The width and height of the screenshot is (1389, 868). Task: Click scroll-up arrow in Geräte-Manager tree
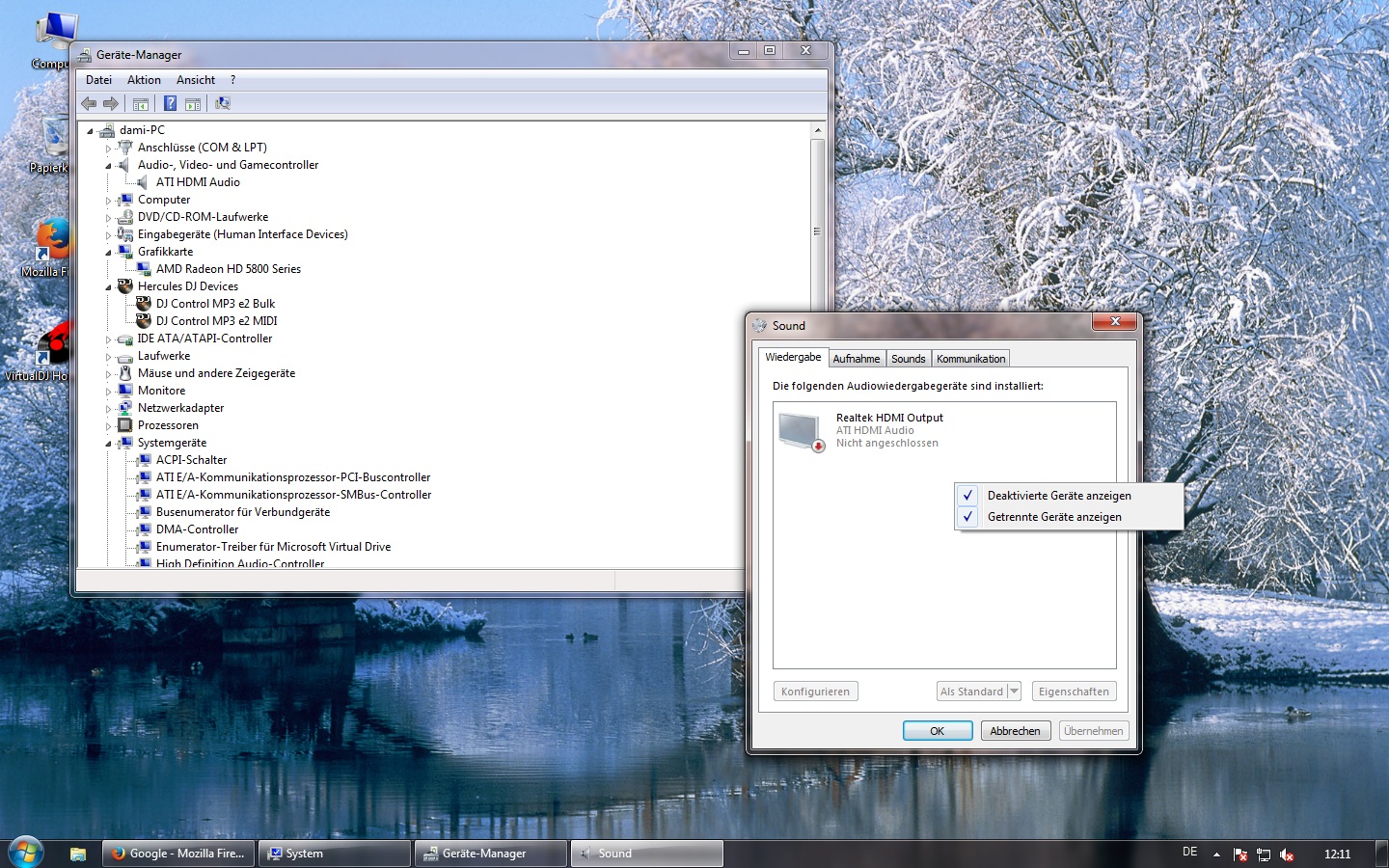point(817,129)
